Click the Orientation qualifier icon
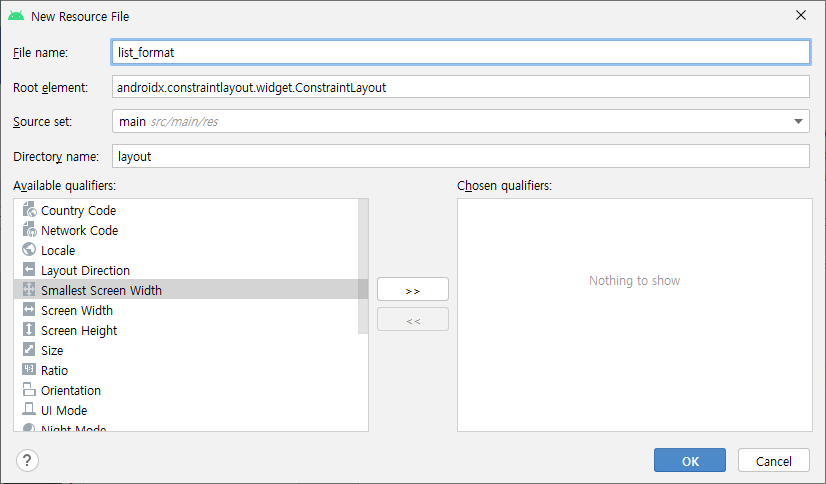This screenshot has height=484, width=826. tap(30, 390)
